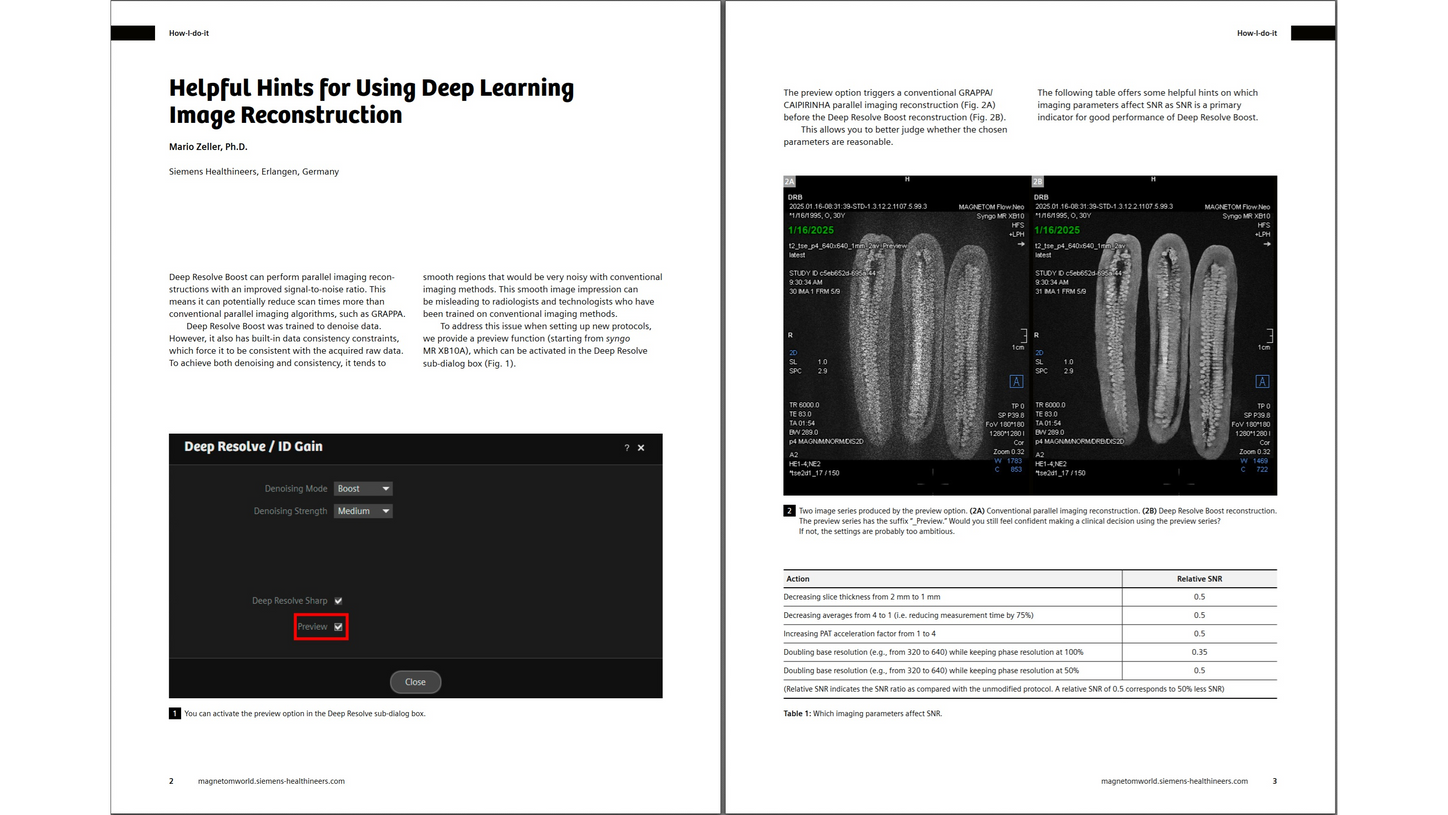Open magnetomworld.siemens-healthineers.com link on page 3 footer

coord(1174,781)
